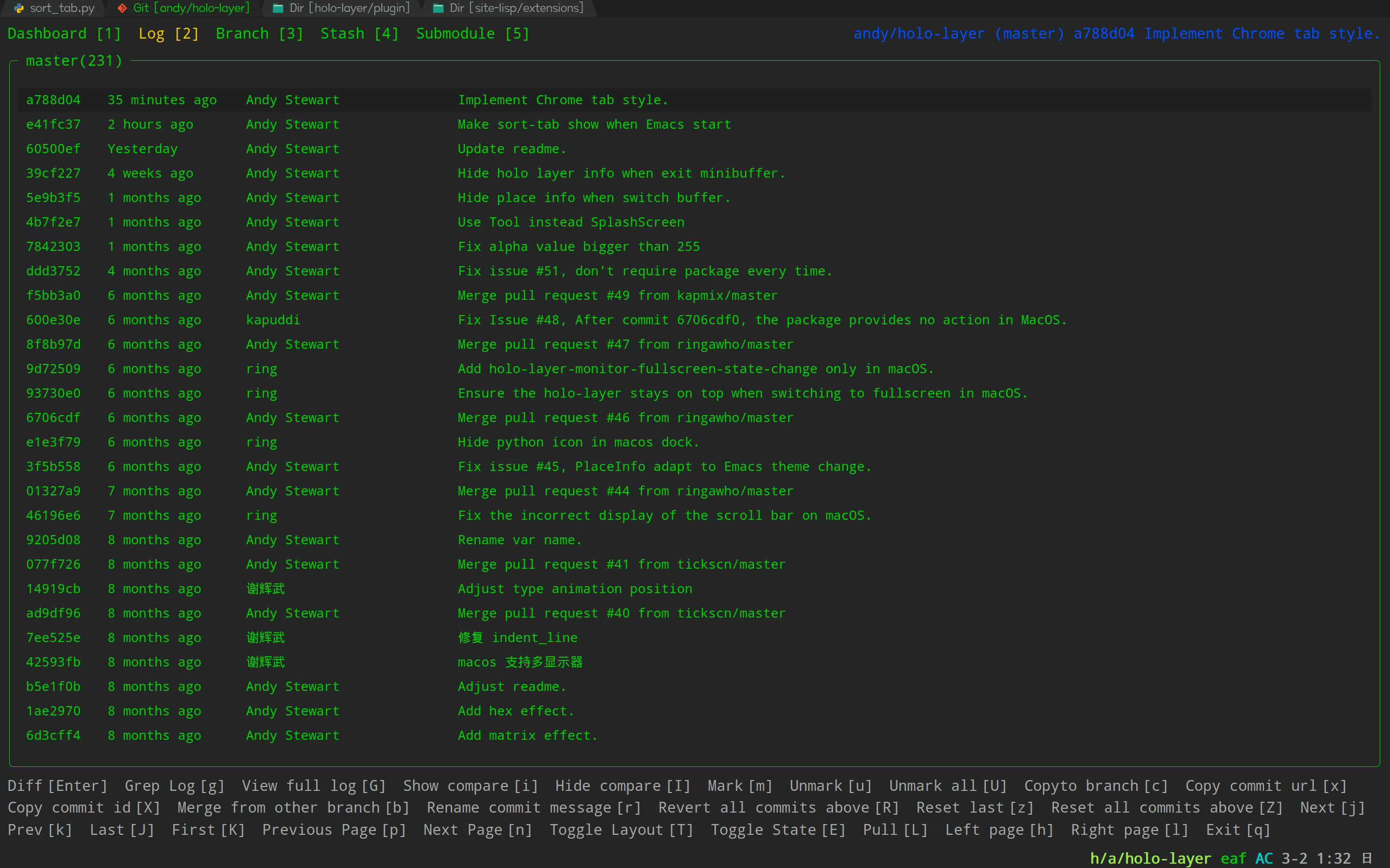Click the Toggle State [E] command
This screenshot has width=1390, height=868.
point(778,829)
